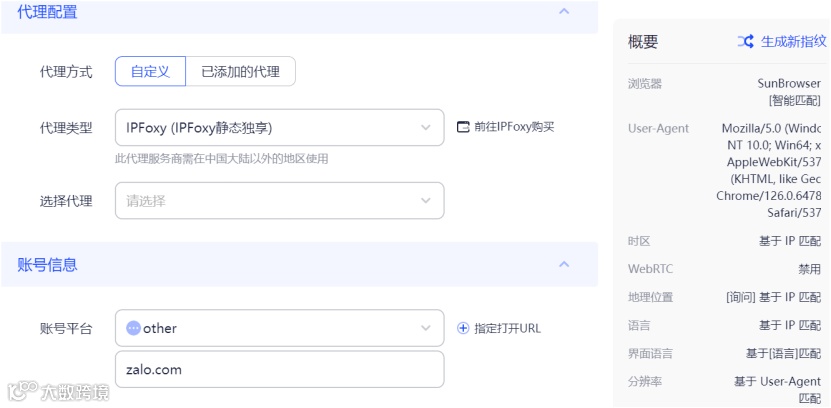The image size is (831, 408).
Task: Click the plus icon for specified URL
Action: [462, 328]
